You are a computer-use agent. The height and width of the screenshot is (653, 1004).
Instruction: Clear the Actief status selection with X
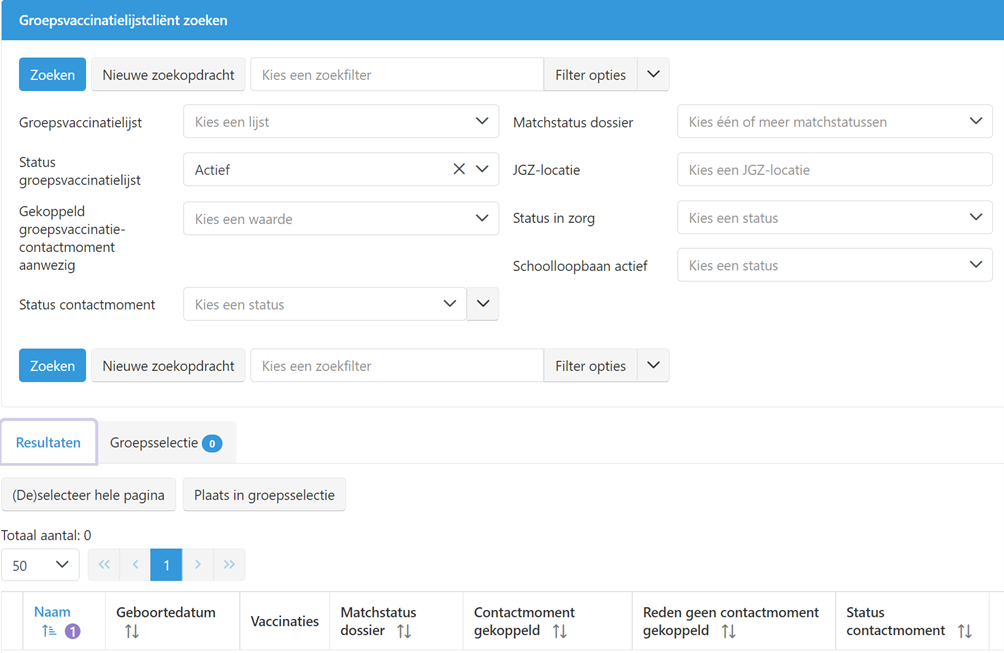click(459, 170)
